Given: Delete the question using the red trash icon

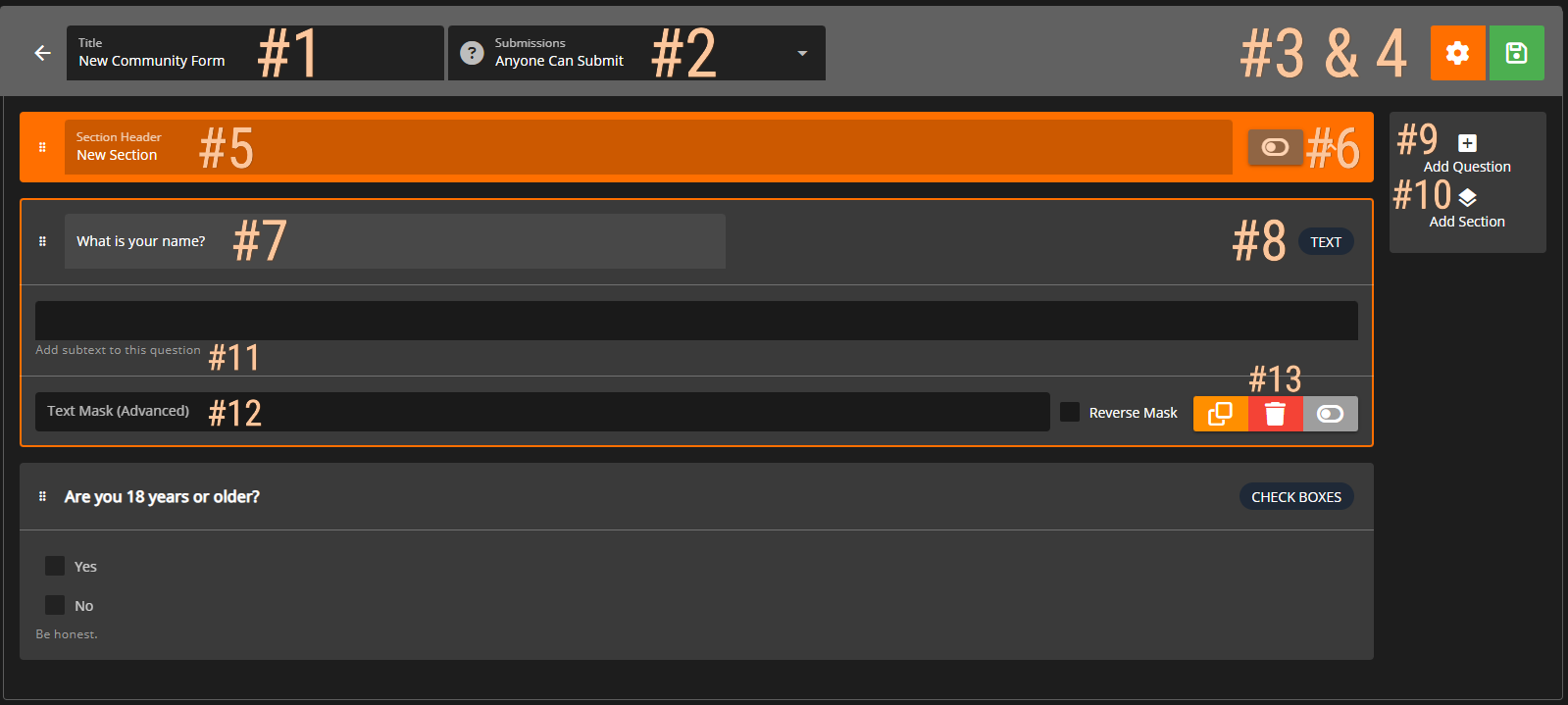Looking at the screenshot, I should 1275,414.
